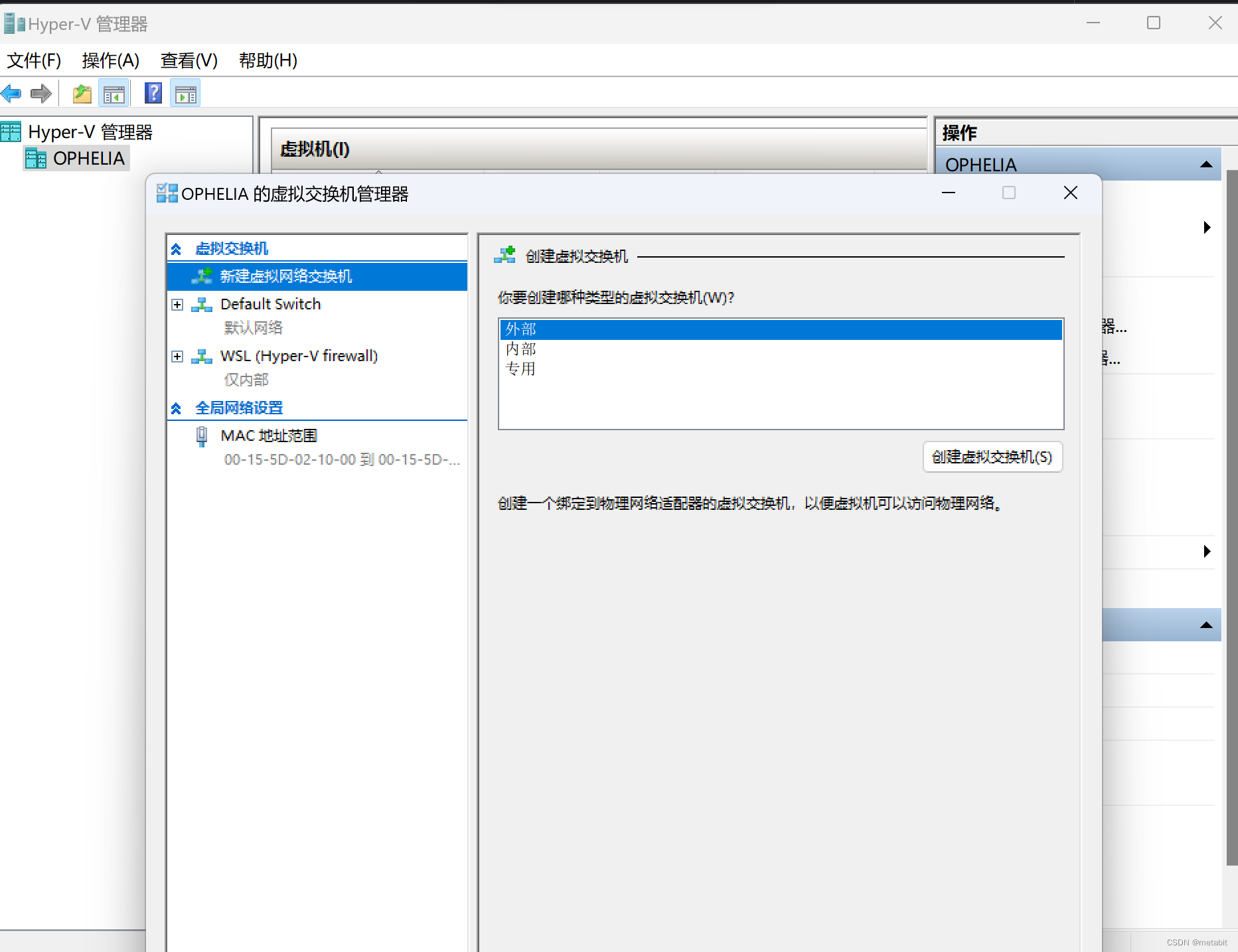Open the 查看(V) menu

coord(189,60)
